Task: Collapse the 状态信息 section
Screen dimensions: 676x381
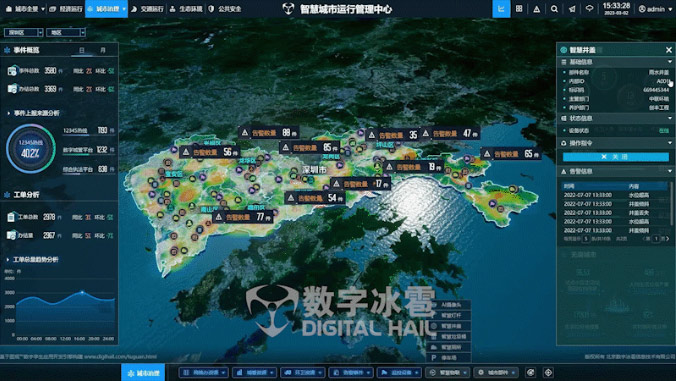Action: (670, 118)
